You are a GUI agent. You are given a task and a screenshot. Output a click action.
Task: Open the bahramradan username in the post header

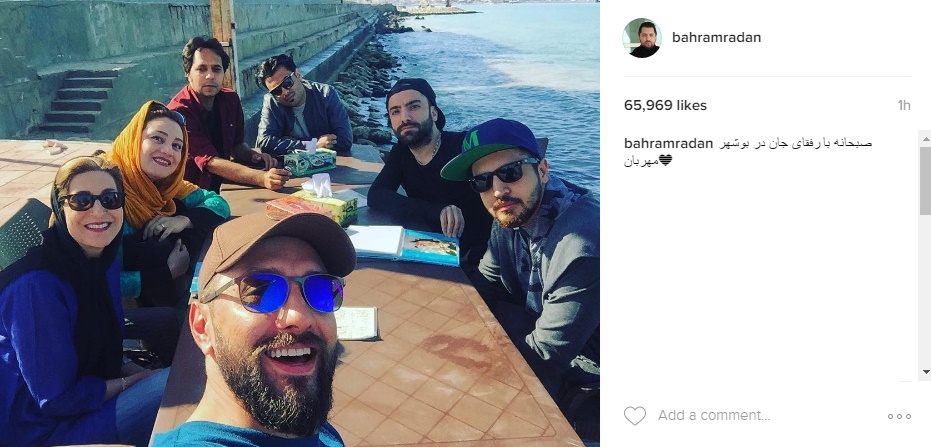pyautogui.click(x=716, y=37)
